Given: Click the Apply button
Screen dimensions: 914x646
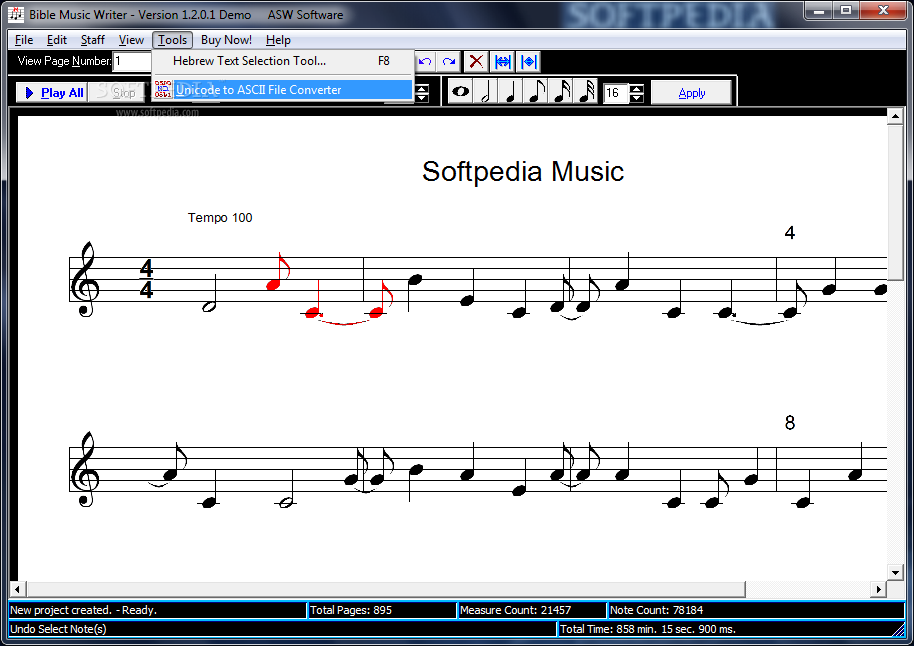Looking at the screenshot, I should pos(691,93).
